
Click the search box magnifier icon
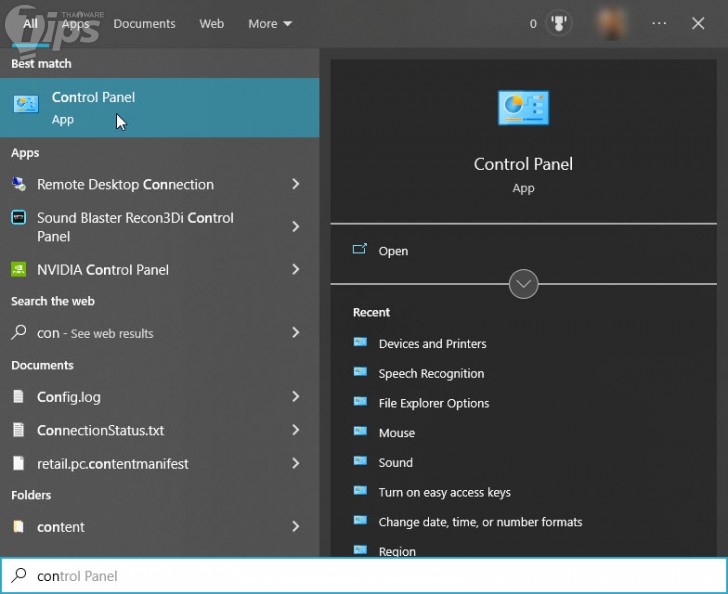coord(19,575)
